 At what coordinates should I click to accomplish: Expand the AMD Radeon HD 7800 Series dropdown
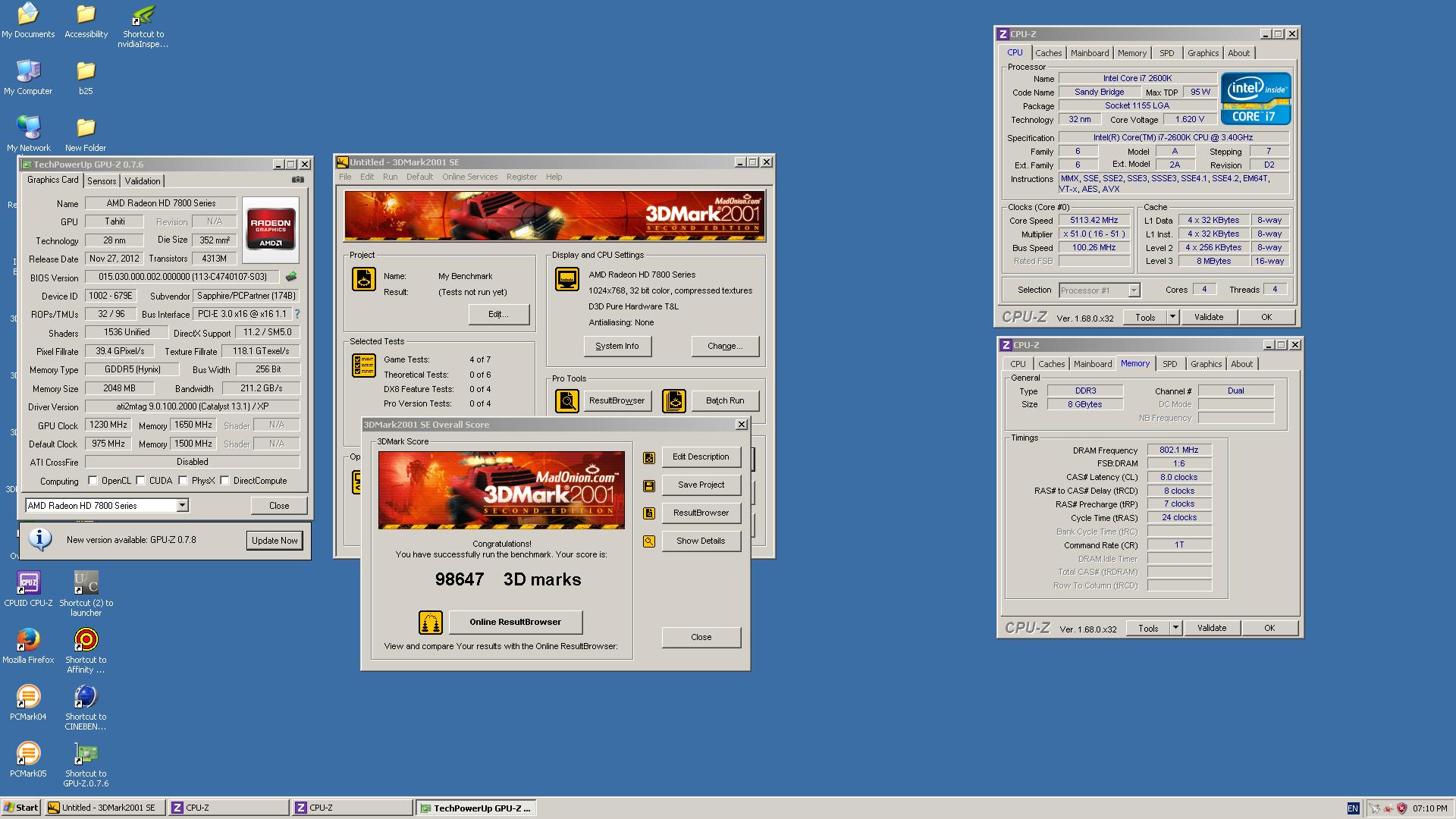pyautogui.click(x=182, y=506)
